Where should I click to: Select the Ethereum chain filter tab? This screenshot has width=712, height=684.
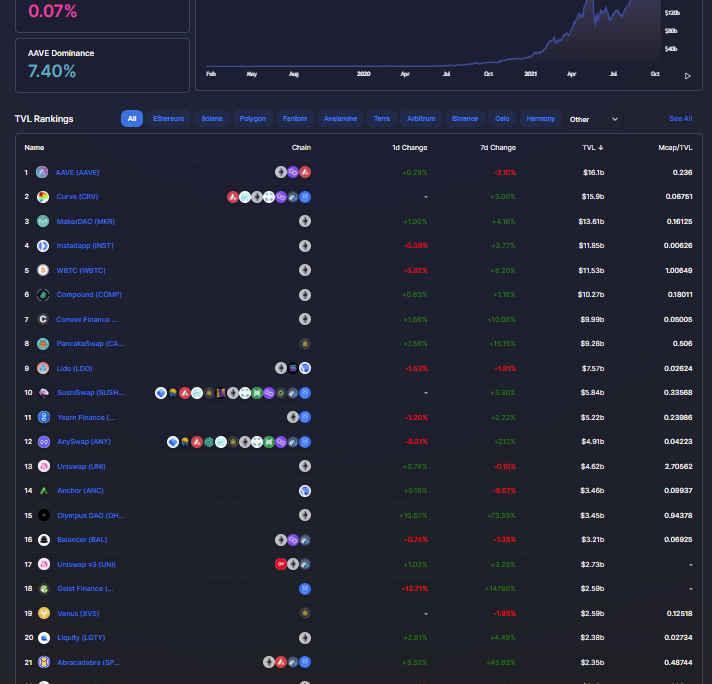(168, 119)
